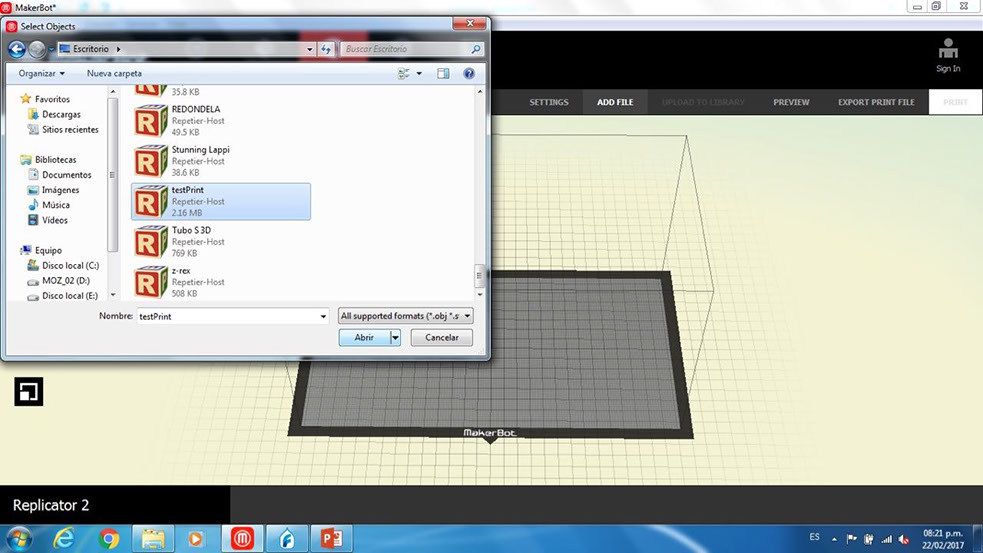Open Documentos library
The width and height of the screenshot is (983, 553).
(66, 175)
